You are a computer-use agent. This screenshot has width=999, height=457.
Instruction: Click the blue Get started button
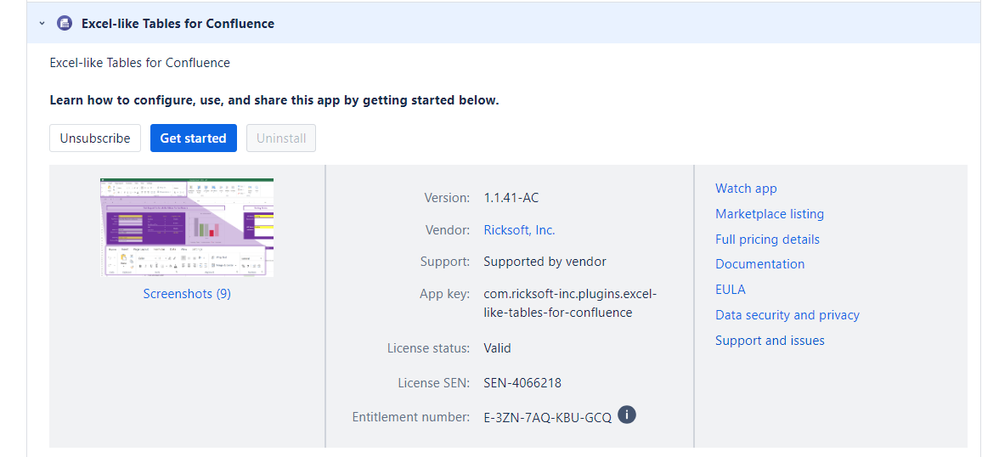point(193,138)
